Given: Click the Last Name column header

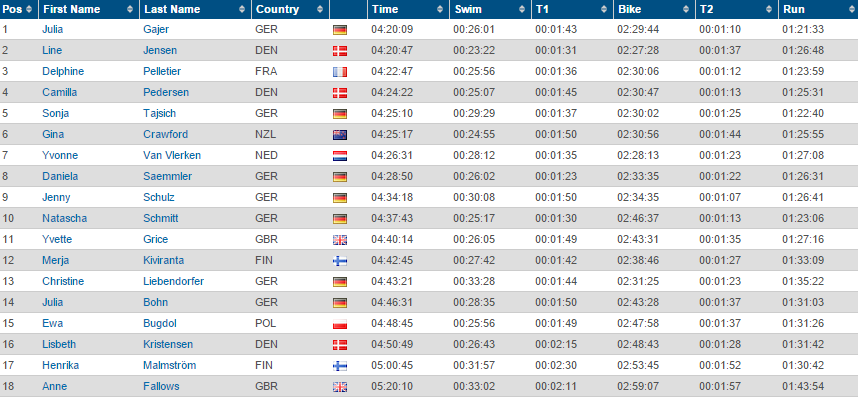Looking at the screenshot, I should [x=195, y=9].
